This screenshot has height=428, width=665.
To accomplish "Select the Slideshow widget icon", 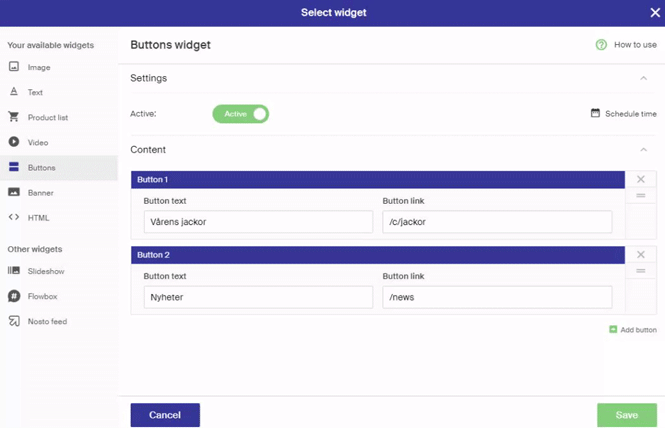I will pos(14,271).
